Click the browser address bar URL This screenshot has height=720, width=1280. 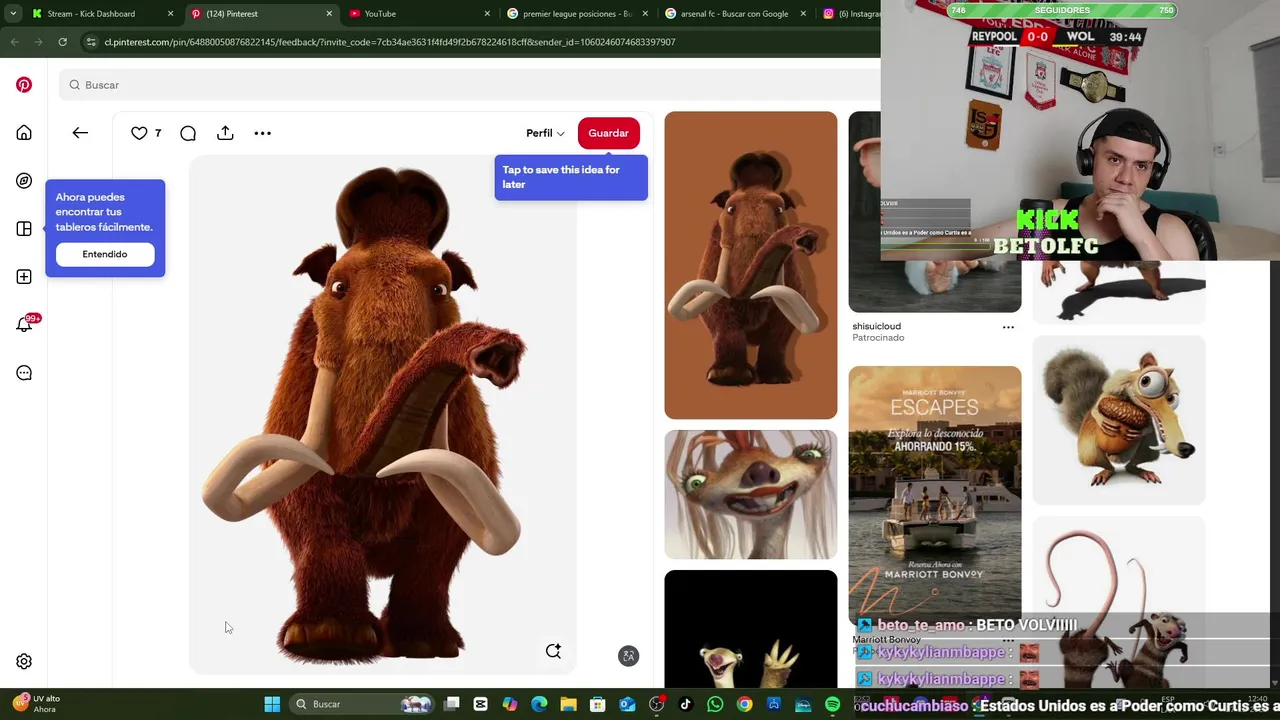[390, 42]
